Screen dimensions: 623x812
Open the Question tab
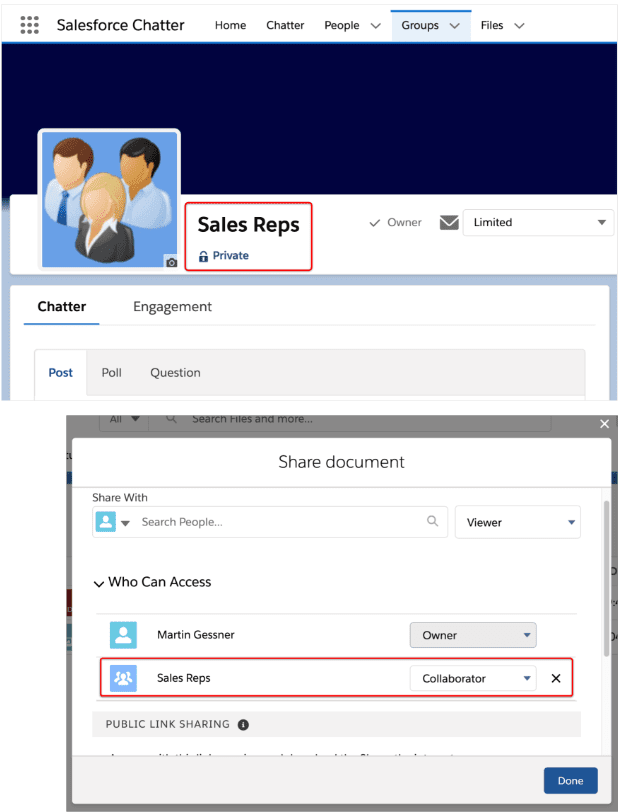[x=175, y=373]
